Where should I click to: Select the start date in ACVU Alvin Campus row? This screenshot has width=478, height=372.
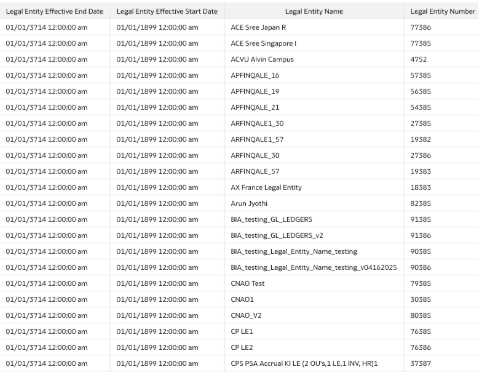(x=157, y=59)
